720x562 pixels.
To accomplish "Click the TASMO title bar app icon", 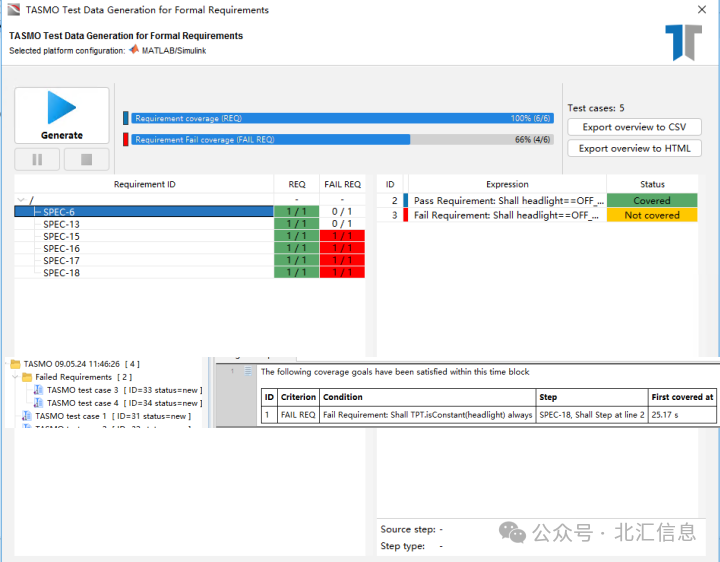I will pyautogui.click(x=14, y=10).
